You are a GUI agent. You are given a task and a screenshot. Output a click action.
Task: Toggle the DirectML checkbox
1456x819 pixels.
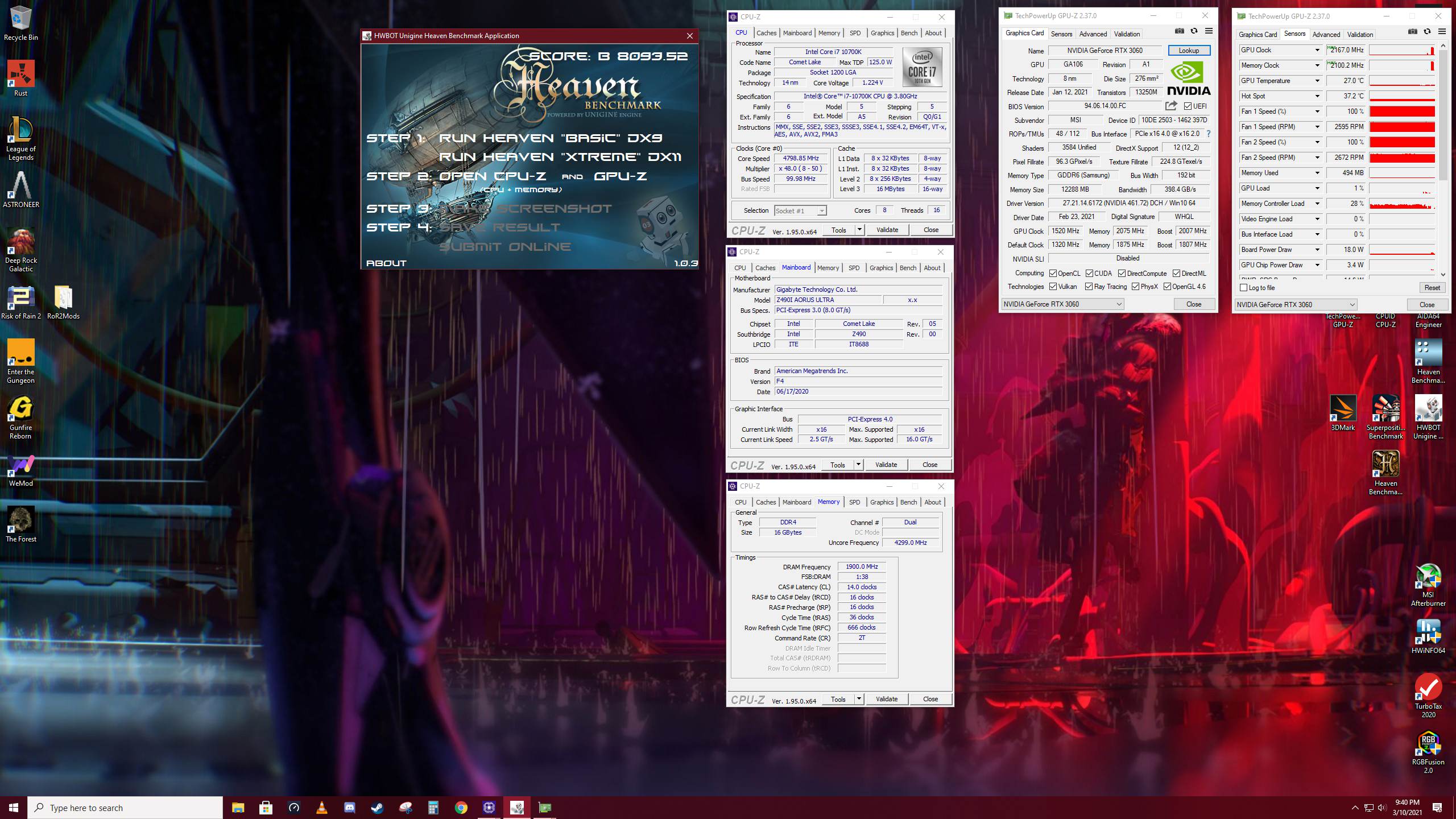1176,274
